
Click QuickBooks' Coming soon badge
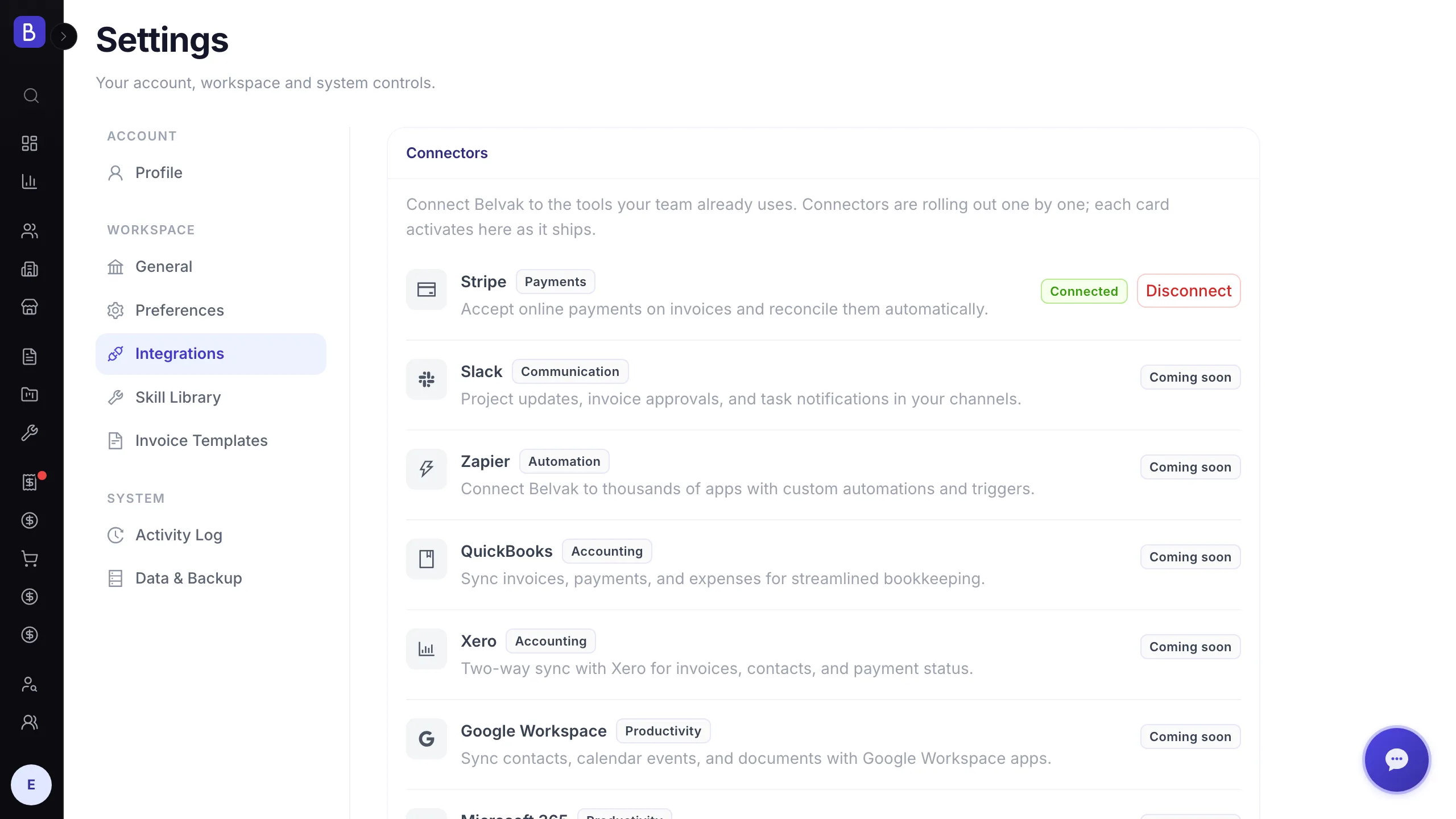click(x=1190, y=557)
